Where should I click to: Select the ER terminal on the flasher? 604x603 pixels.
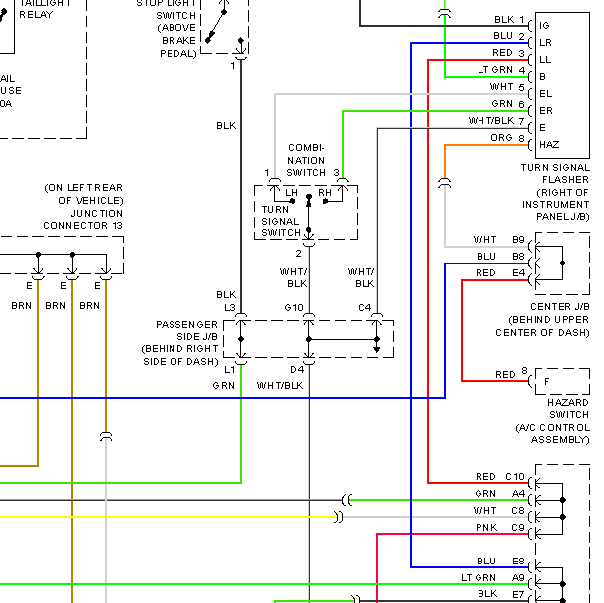tap(546, 111)
